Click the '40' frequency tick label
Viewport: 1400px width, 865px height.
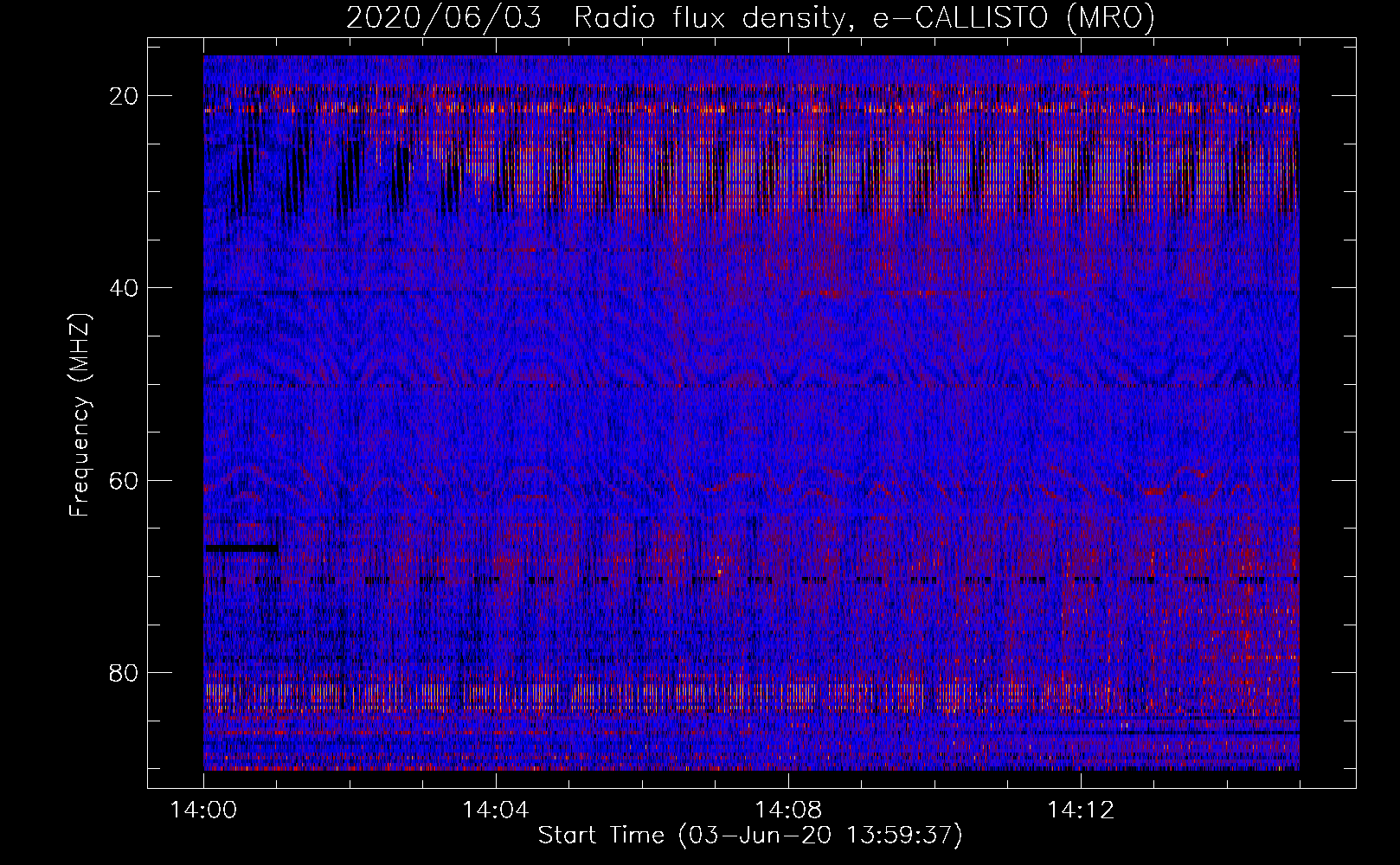124,288
